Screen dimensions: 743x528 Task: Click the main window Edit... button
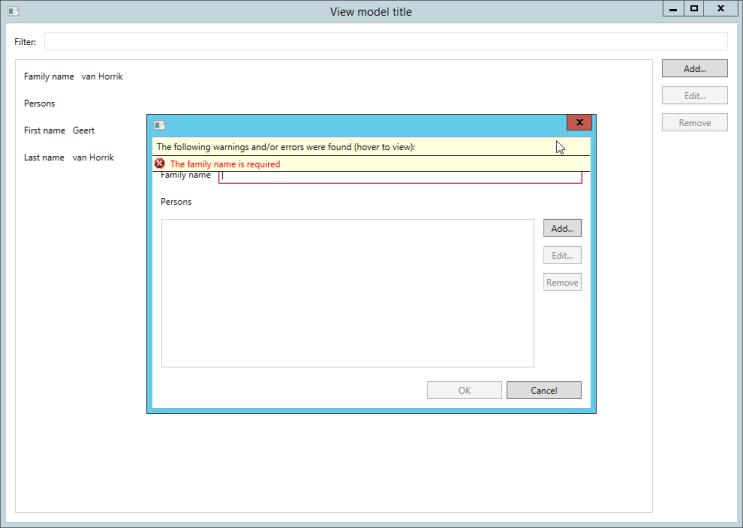pyautogui.click(x=695, y=95)
